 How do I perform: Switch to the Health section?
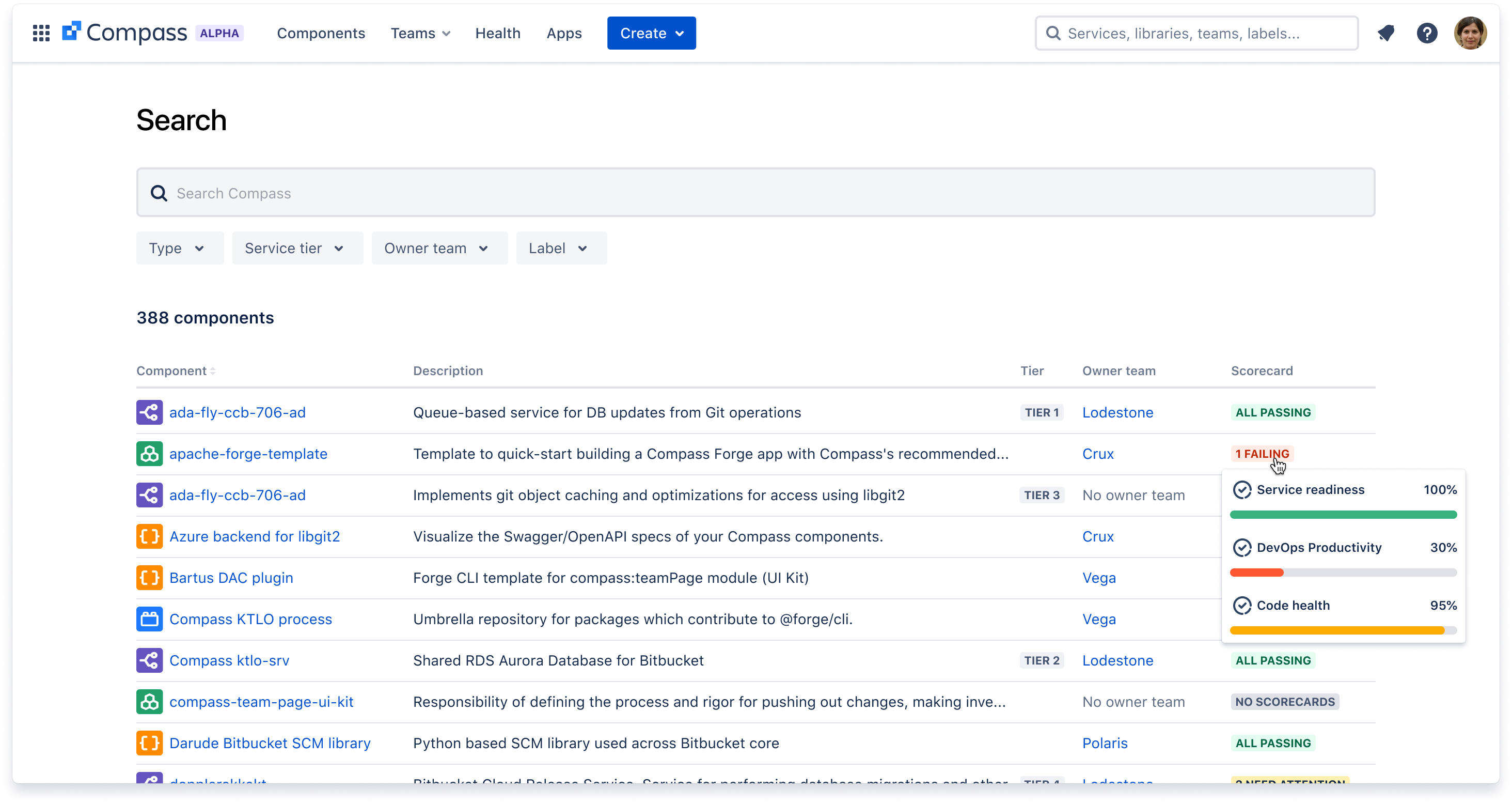pyautogui.click(x=498, y=33)
